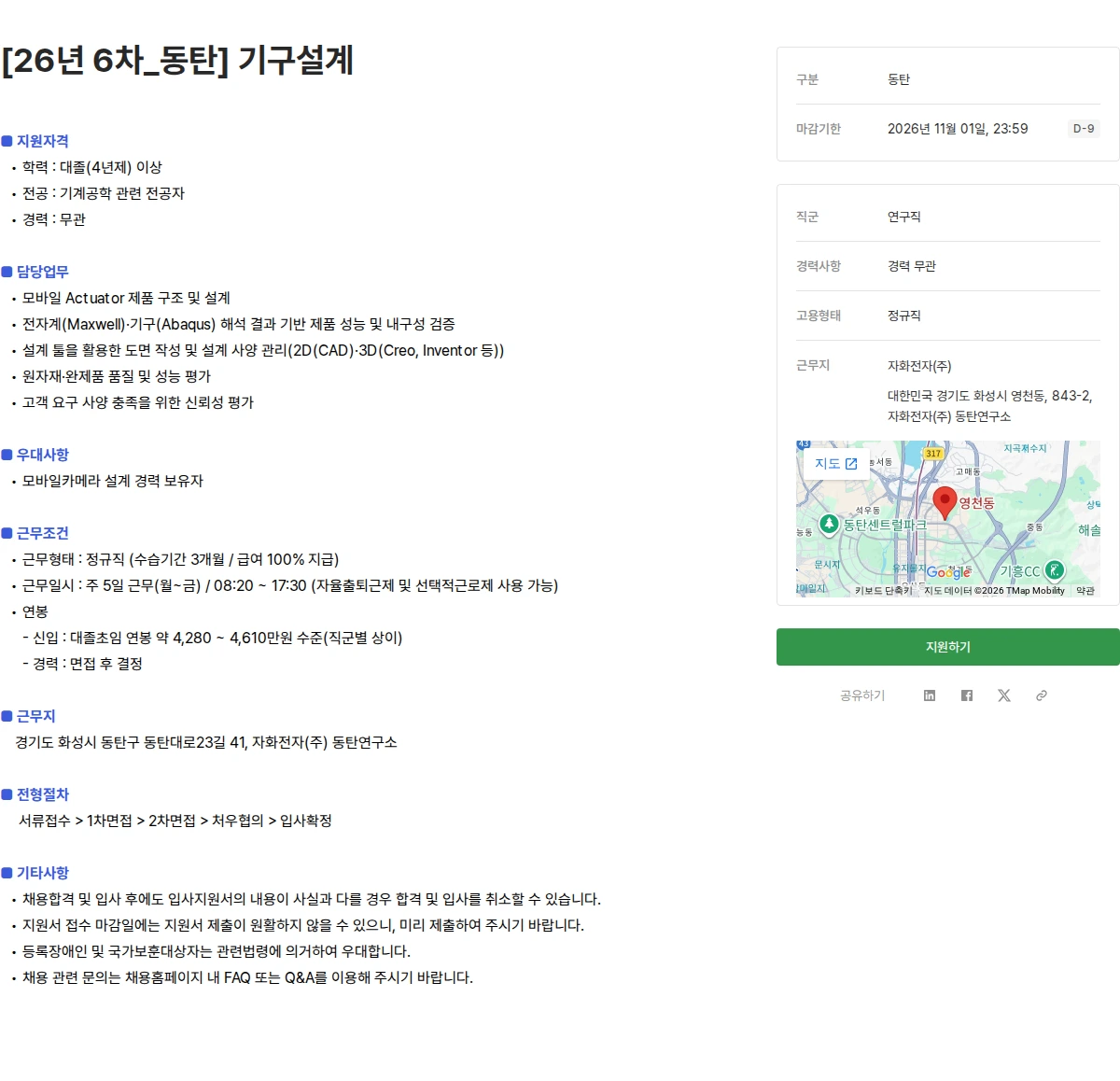Click the 317 road shield on map

pyautogui.click(x=933, y=454)
